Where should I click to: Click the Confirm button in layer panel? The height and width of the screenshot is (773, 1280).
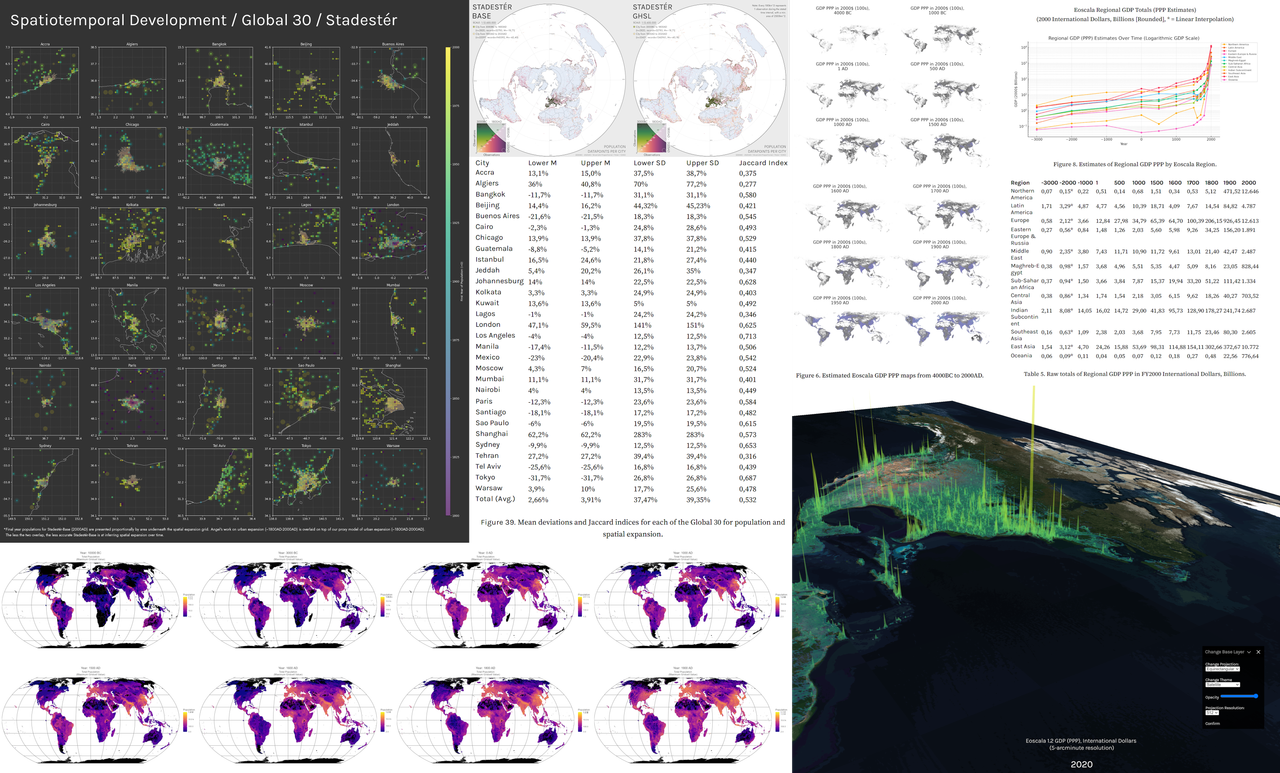(x=1212, y=724)
